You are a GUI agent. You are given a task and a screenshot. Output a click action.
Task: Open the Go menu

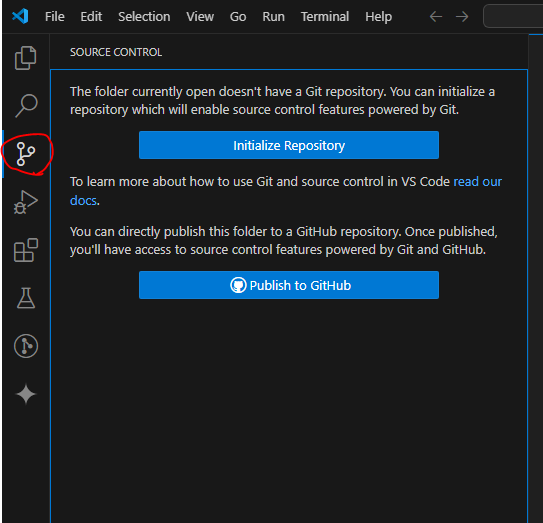pyautogui.click(x=238, y=17)
